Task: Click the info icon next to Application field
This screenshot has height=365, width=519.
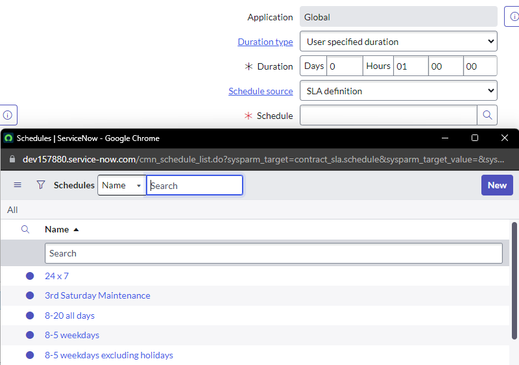Action: point(513,16)
